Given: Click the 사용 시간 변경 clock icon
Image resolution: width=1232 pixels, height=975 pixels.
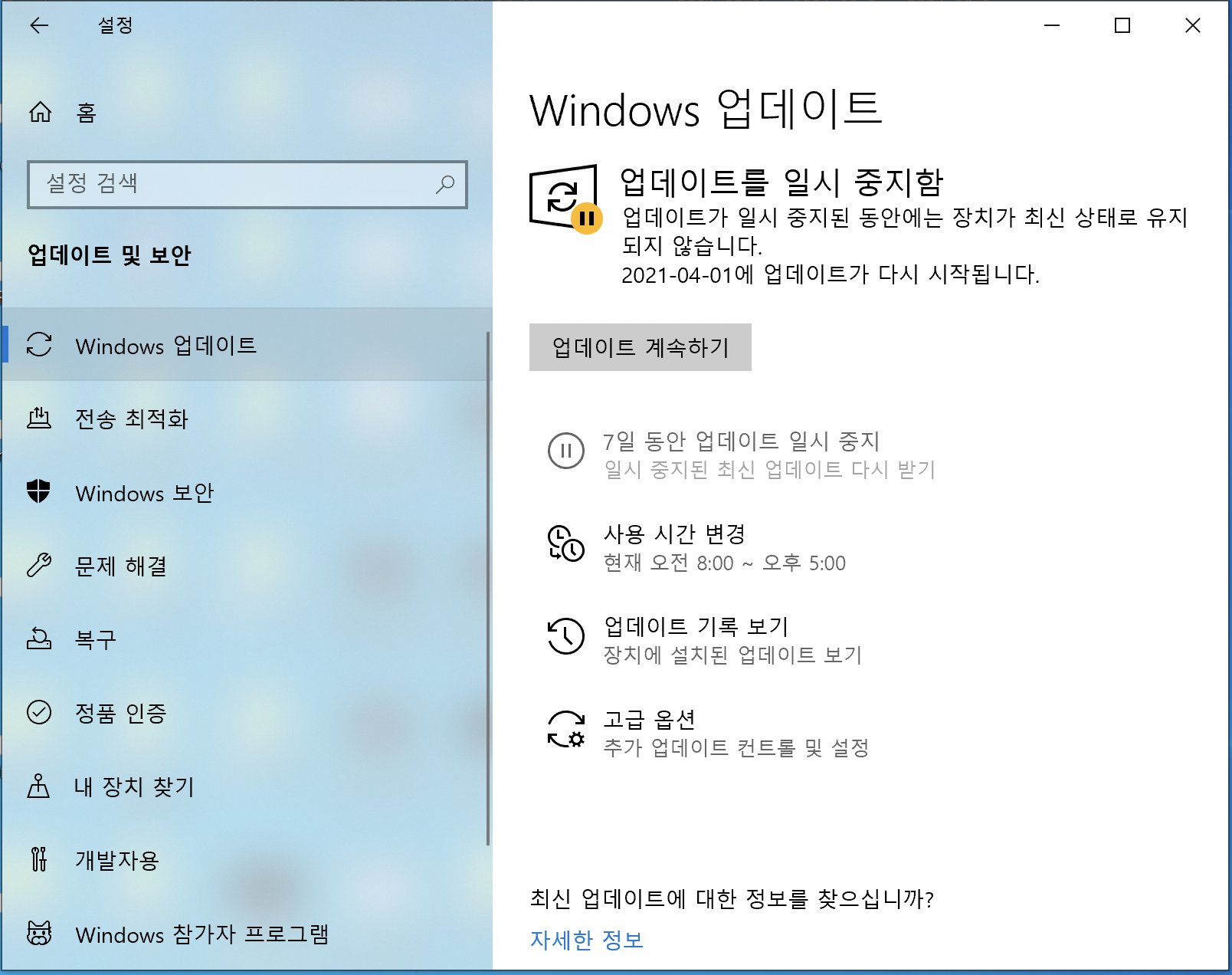Looking at the screenshot, I should tap(566, 543).
